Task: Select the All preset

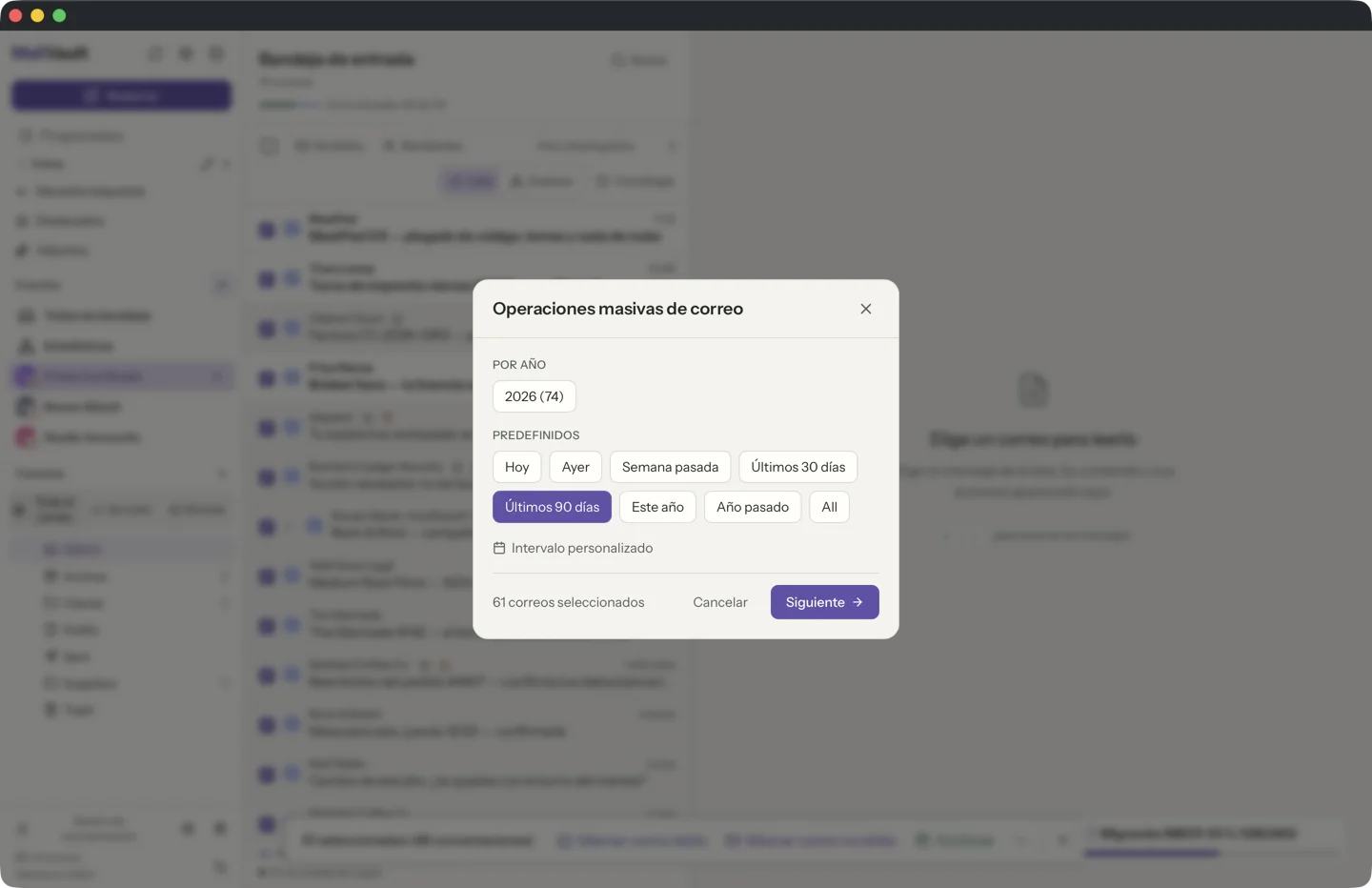Action: tap(830, 507)
